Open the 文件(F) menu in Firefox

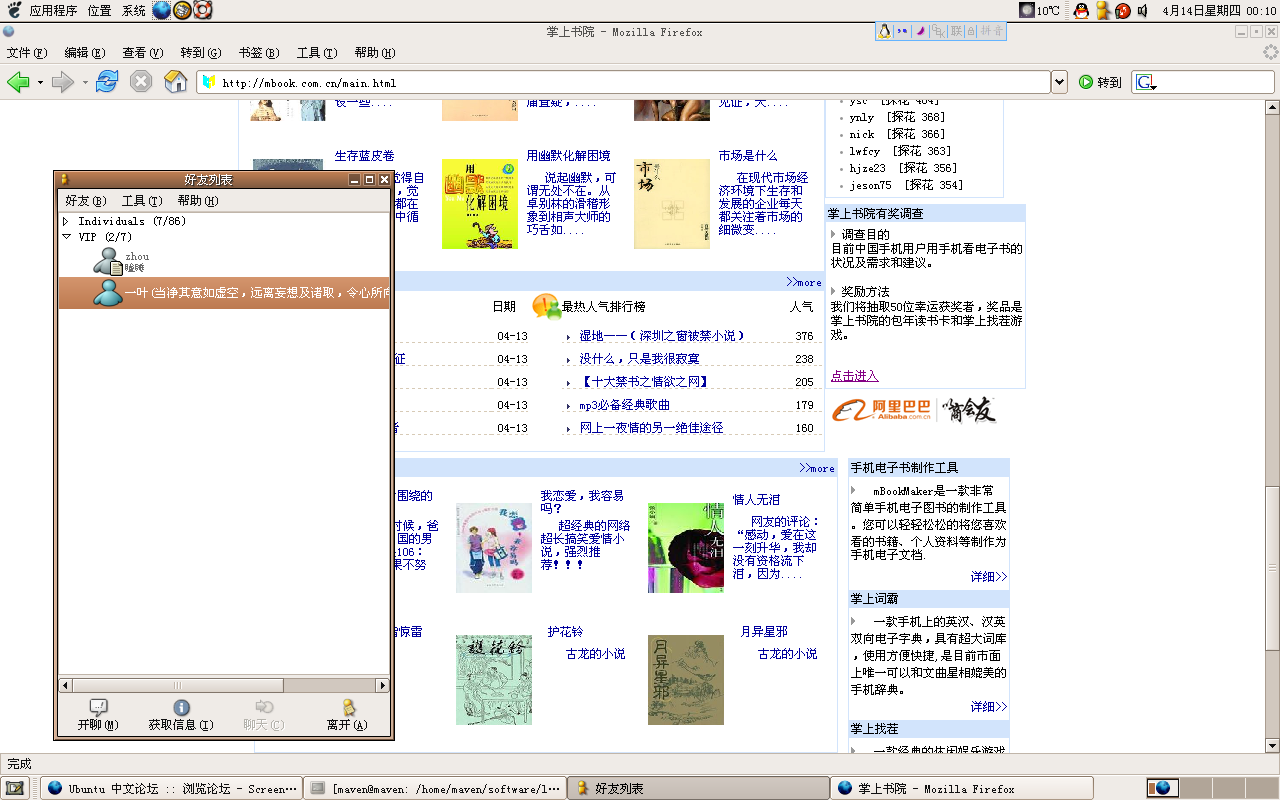[x=27, y=53]
